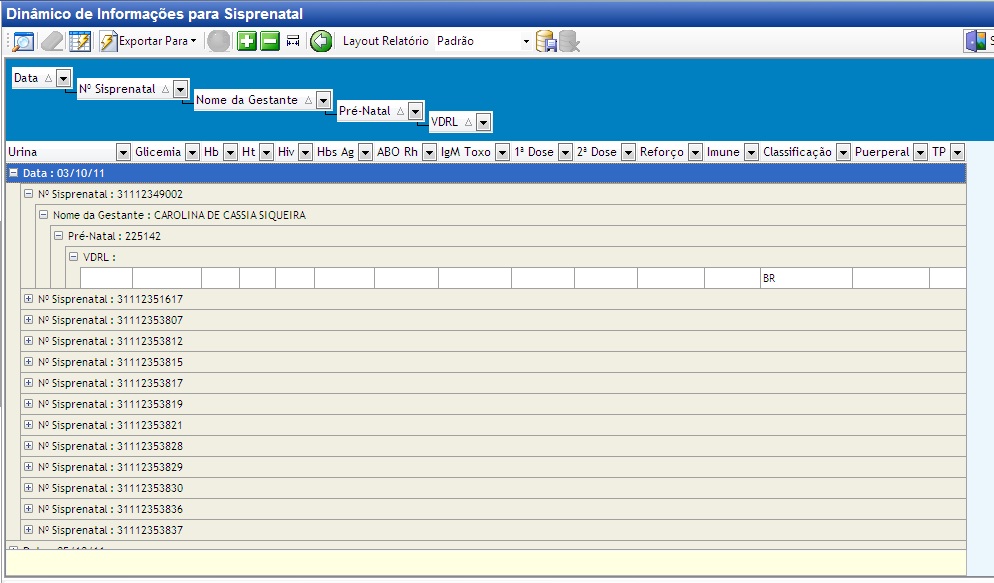Screen dimensions: 994x583
Task: Open the Data group field filter dropdown
Action: coord(63,79)
